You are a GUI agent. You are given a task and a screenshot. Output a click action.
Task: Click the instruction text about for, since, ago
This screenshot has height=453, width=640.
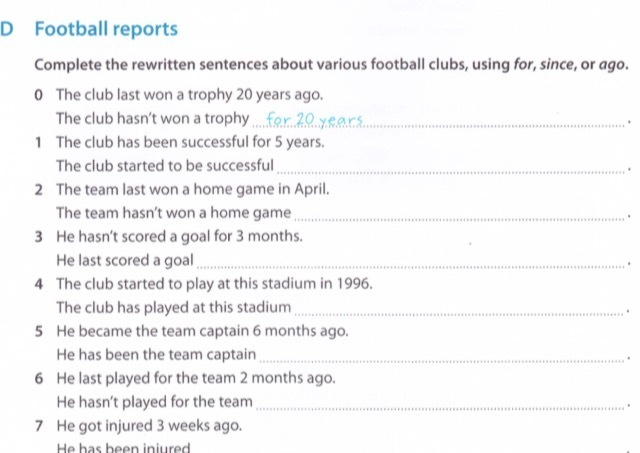(x=331, y=64)
